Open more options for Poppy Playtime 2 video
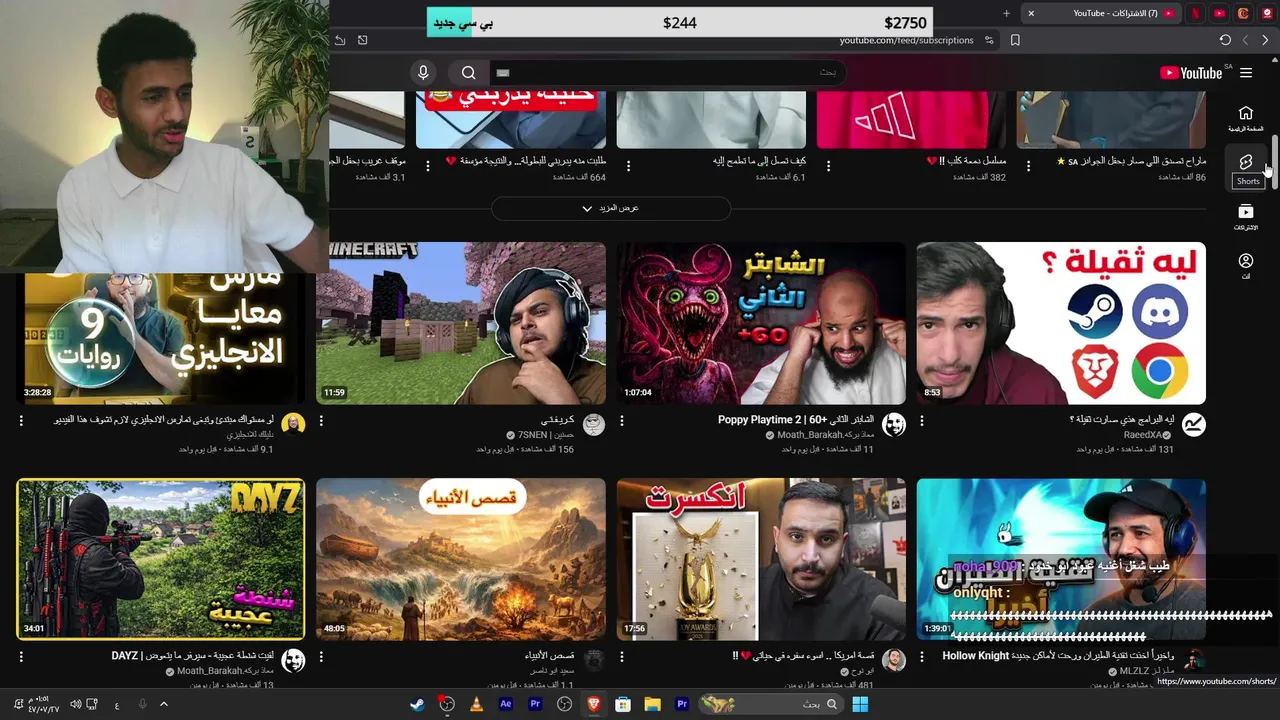 point(621,422)
